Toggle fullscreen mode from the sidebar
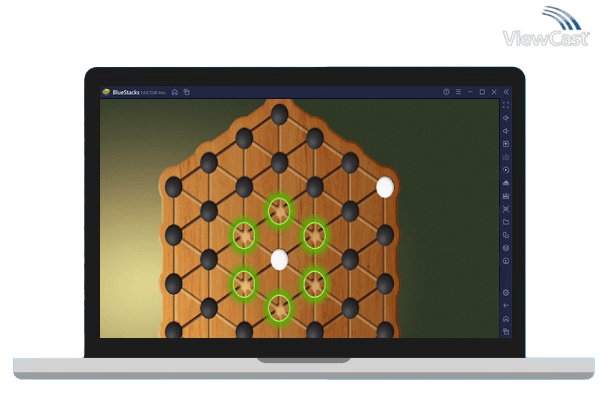602x414 pixels. (x=506, y=105)
